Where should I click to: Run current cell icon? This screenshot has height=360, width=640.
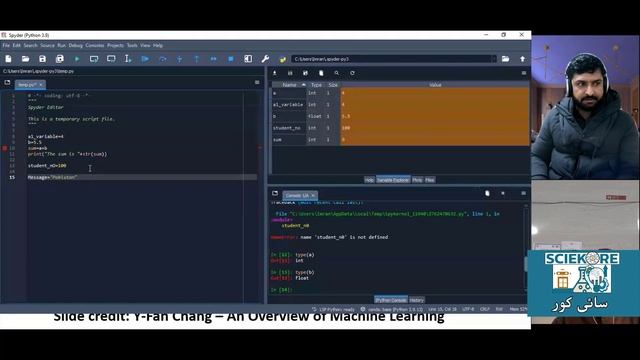point(94,59)
